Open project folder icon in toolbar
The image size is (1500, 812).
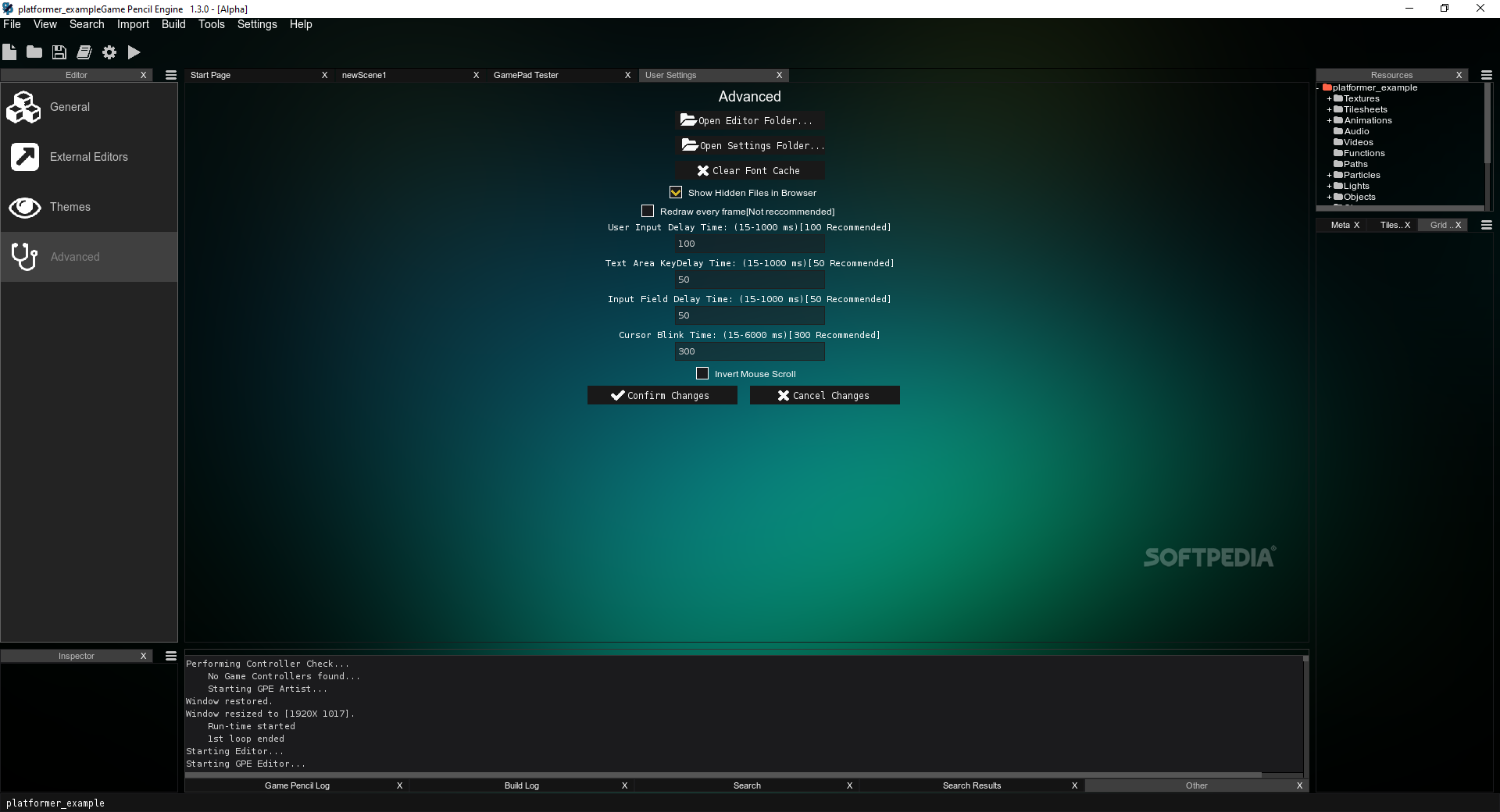pos(34,52)
